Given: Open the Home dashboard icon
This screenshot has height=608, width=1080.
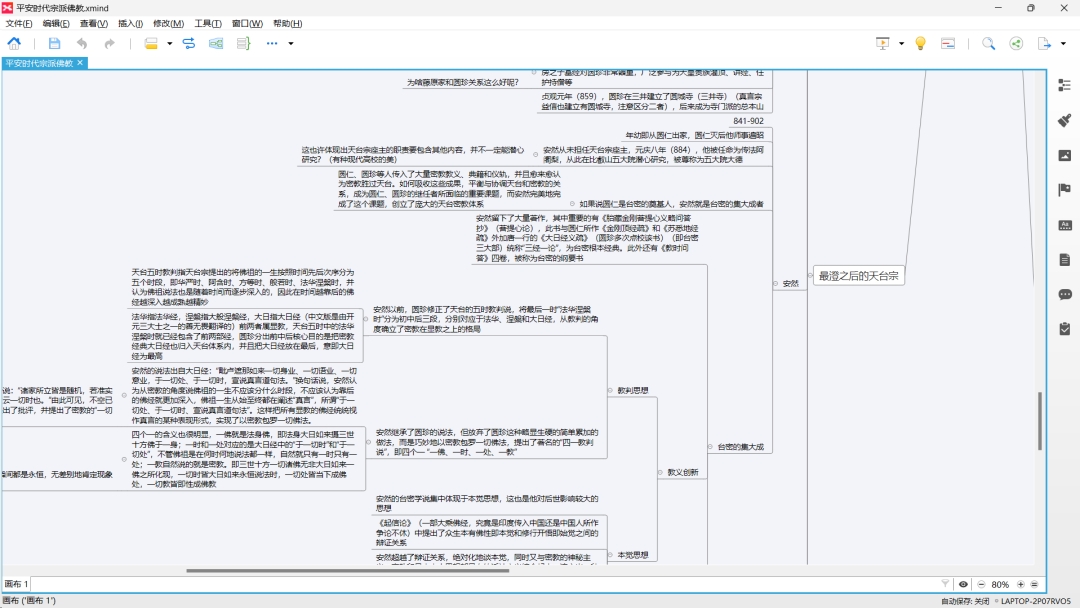Looking at the screenshot, I should tap(14, 43).
